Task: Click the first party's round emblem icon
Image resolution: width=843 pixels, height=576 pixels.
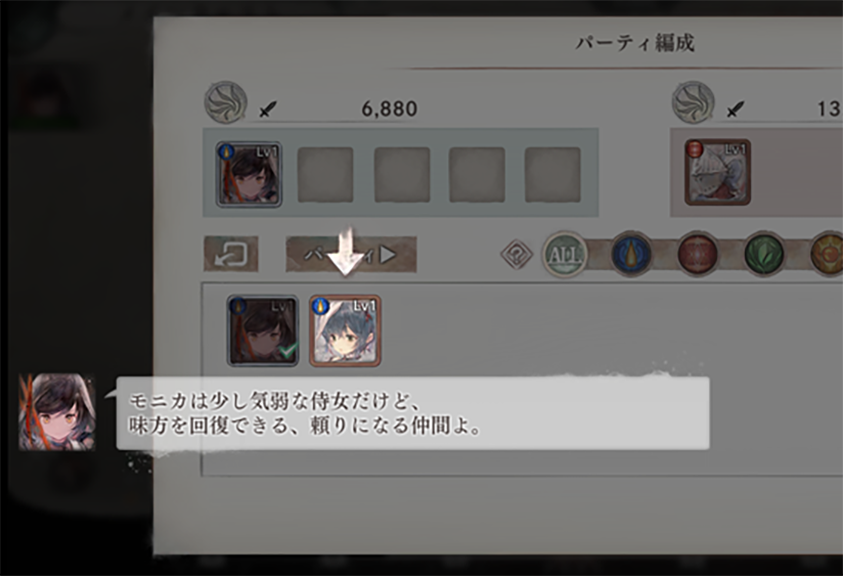Action: (226, 102)
